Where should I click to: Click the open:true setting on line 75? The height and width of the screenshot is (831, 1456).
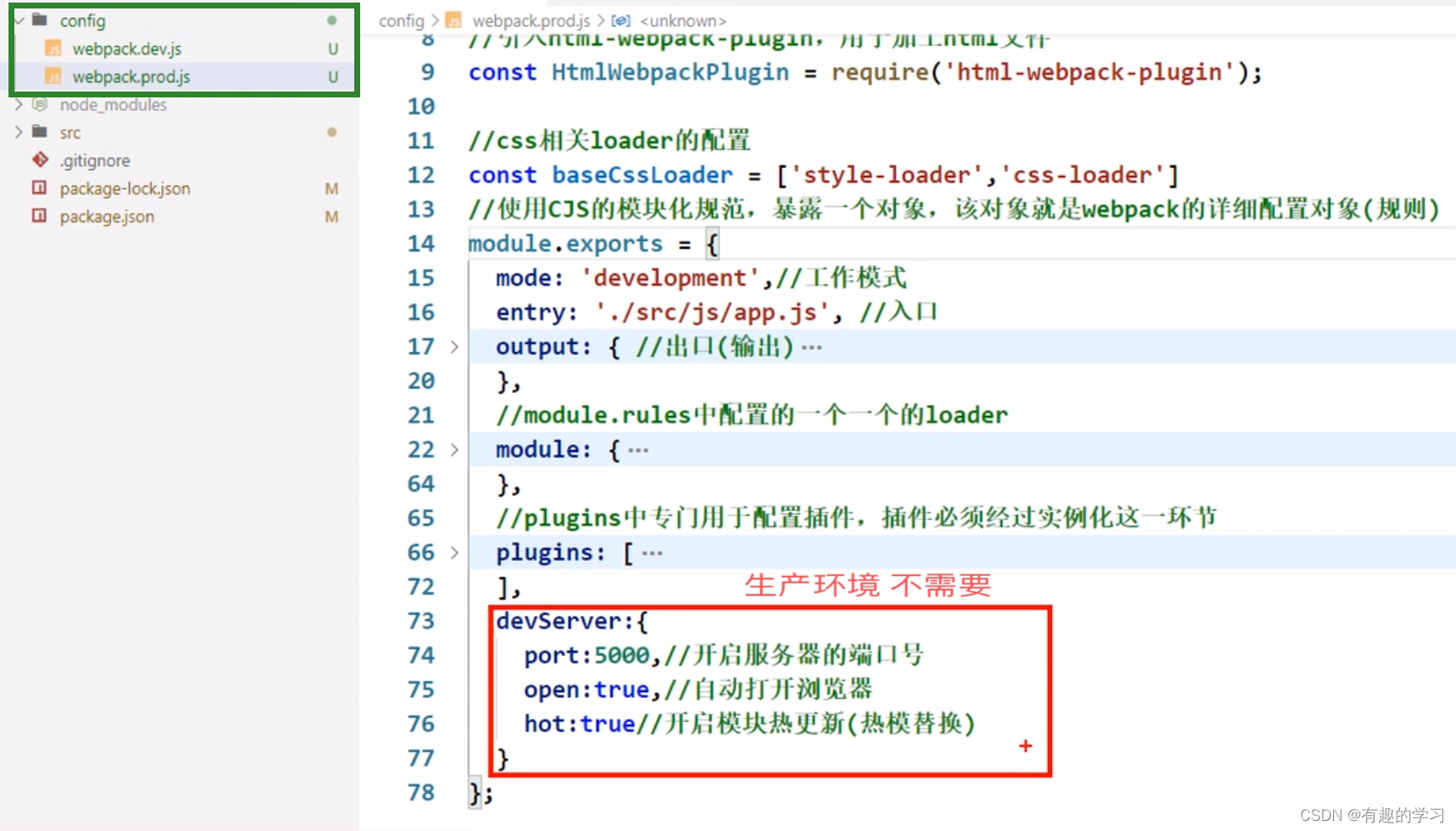(586, 690)
